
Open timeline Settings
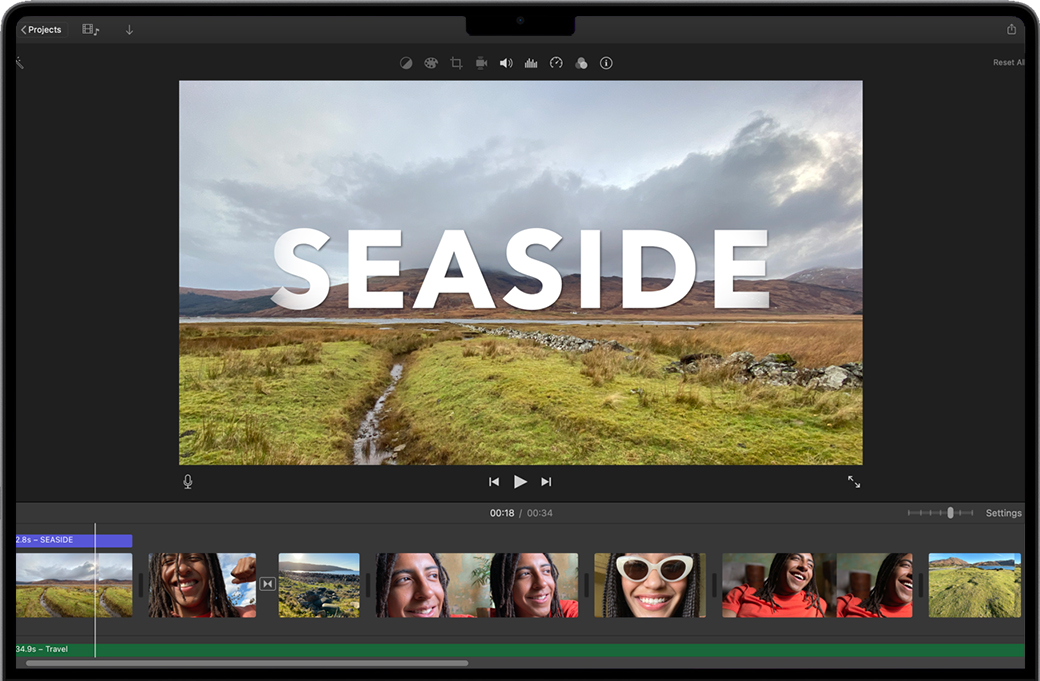(1003, 513)
